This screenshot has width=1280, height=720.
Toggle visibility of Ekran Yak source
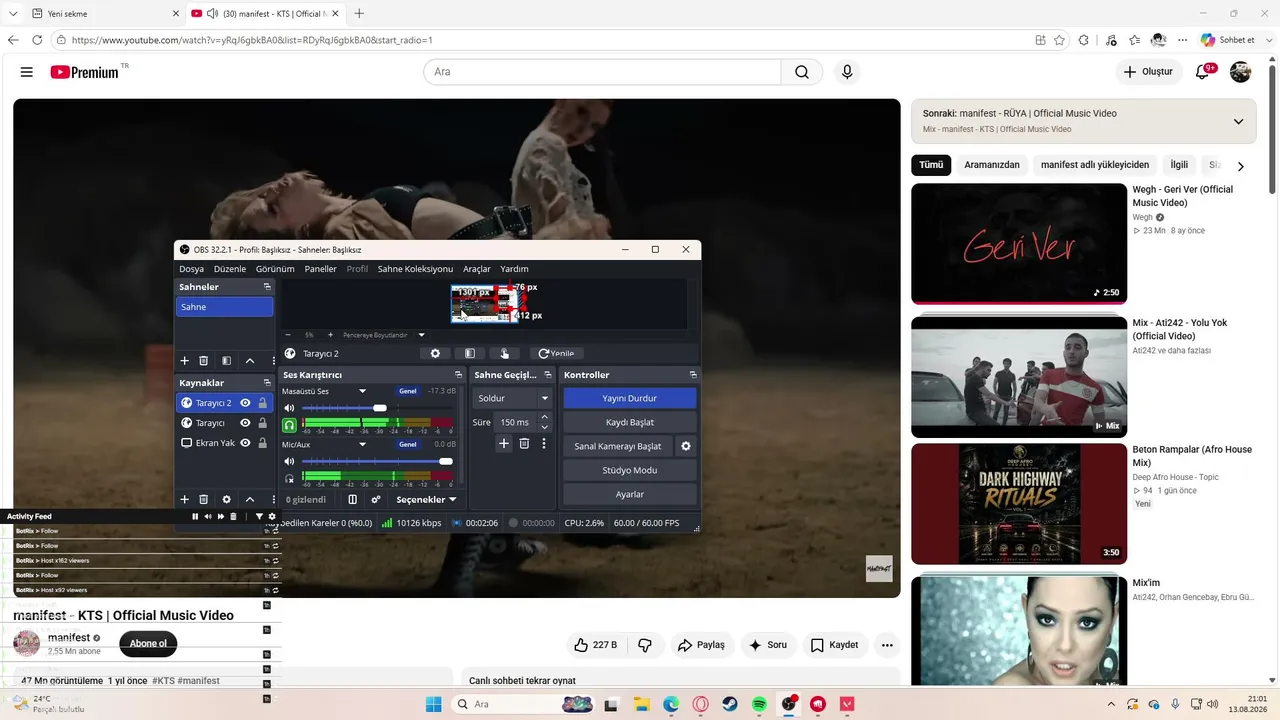(x=245, y=443)
